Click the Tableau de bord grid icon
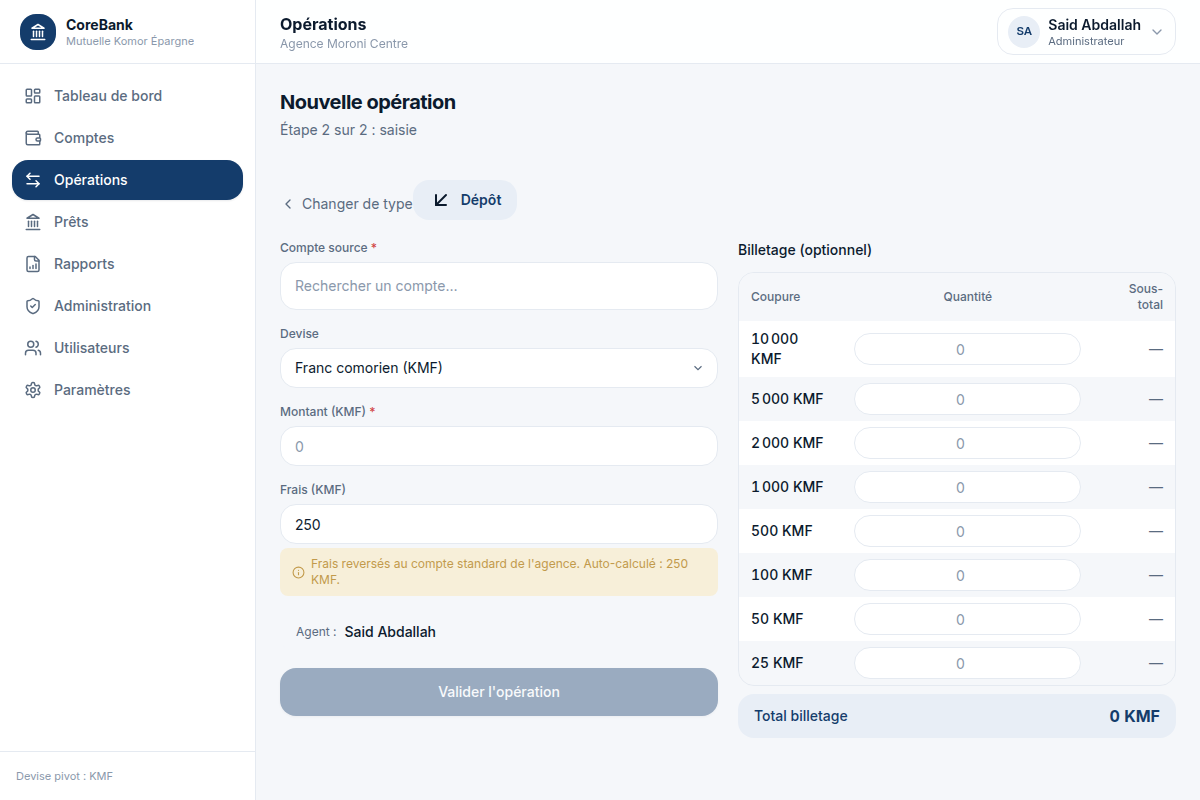Screen dimensions: 1200x800 33,96
